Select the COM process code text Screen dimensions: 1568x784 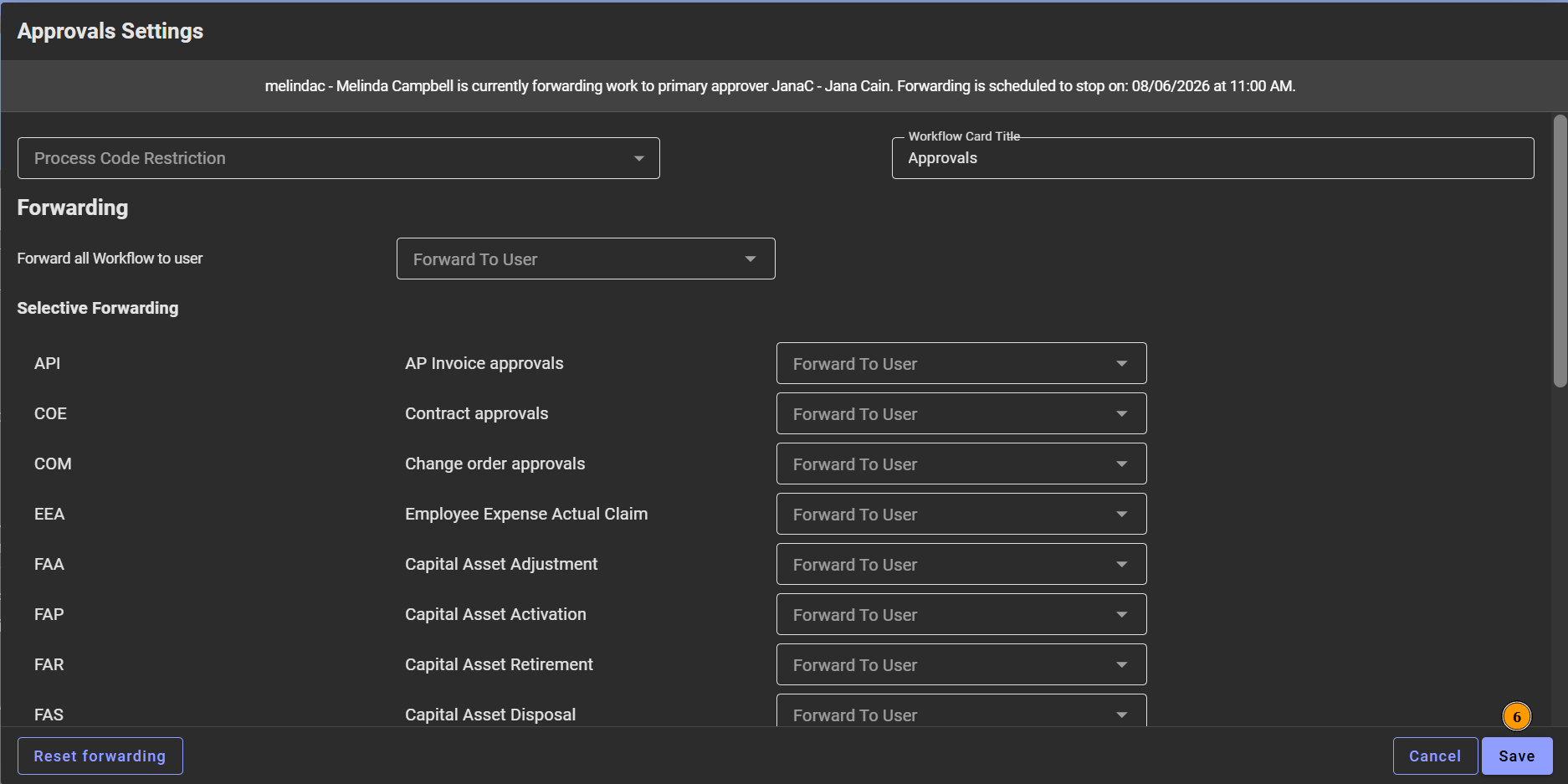click(x=53, y=464)
